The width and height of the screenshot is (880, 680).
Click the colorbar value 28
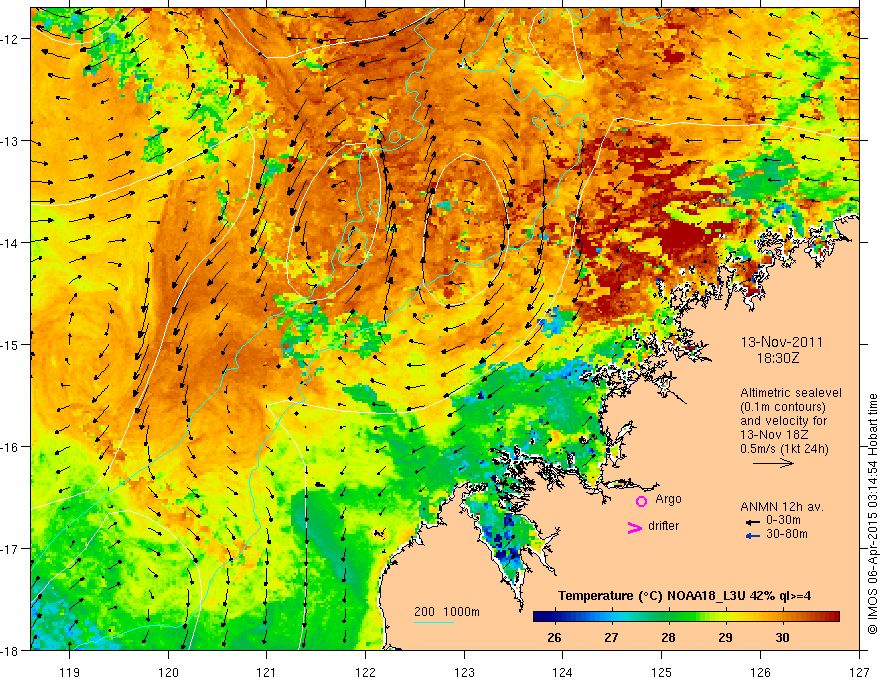coord(668,637)
